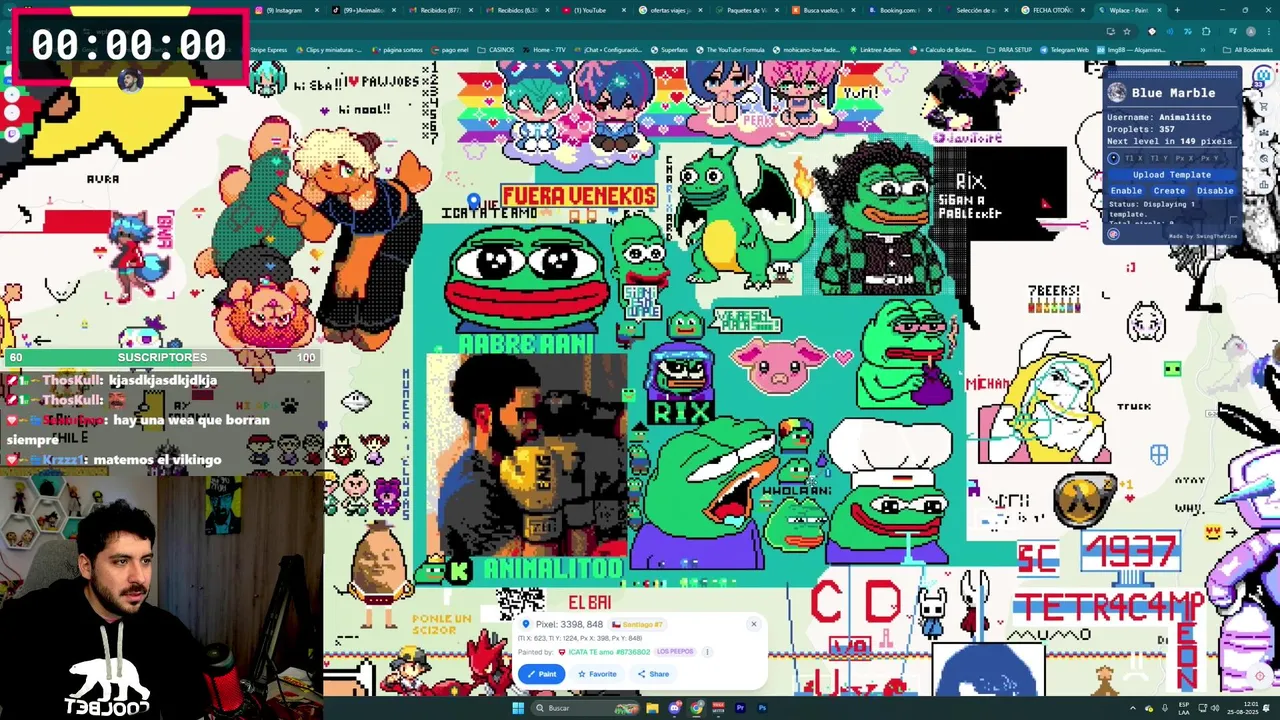1280x720 pixels.
Task: Click the Superfans bookmark
Action: tap(668, 50)
